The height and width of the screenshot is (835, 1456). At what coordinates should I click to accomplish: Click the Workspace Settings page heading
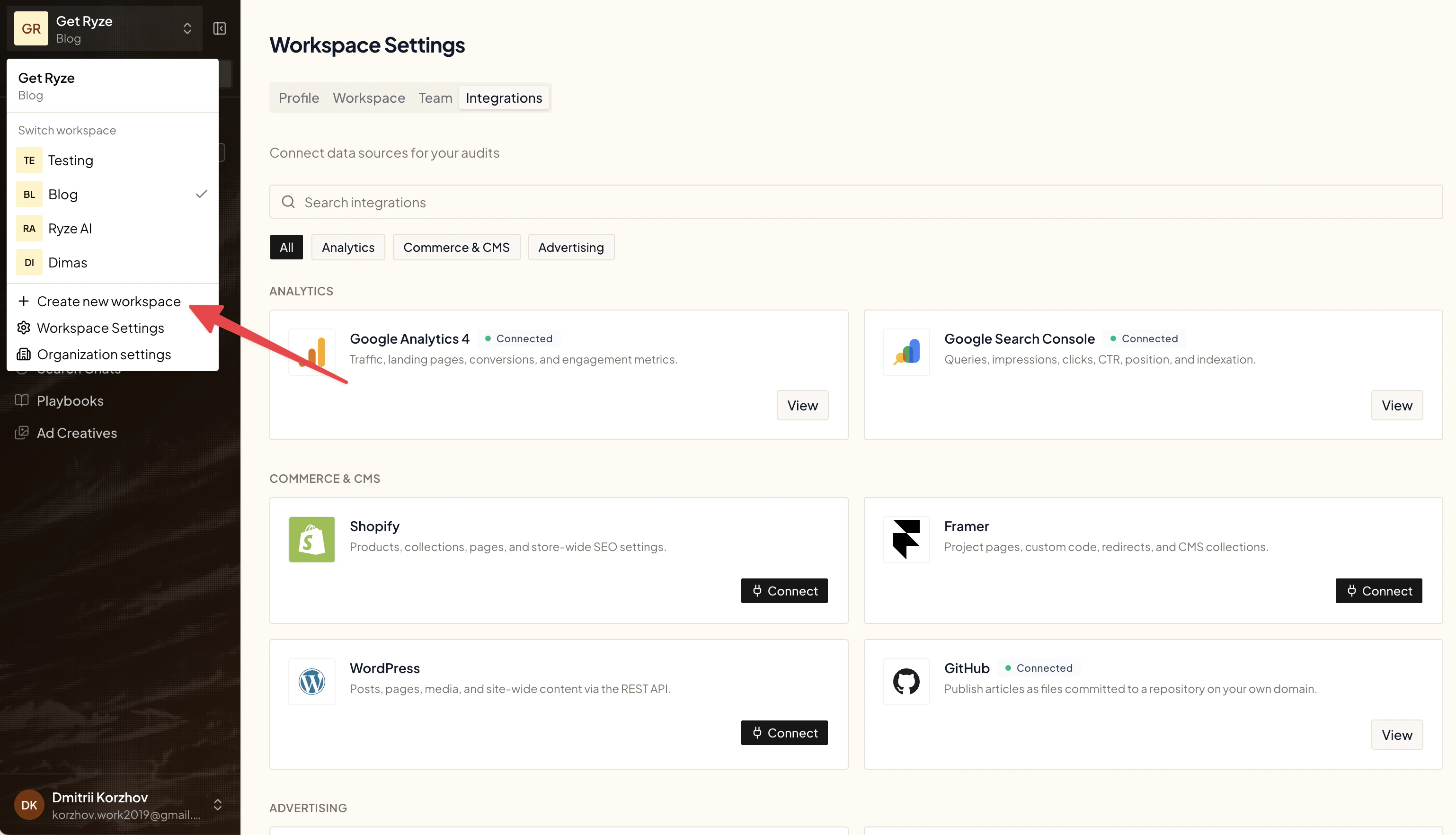367,45
